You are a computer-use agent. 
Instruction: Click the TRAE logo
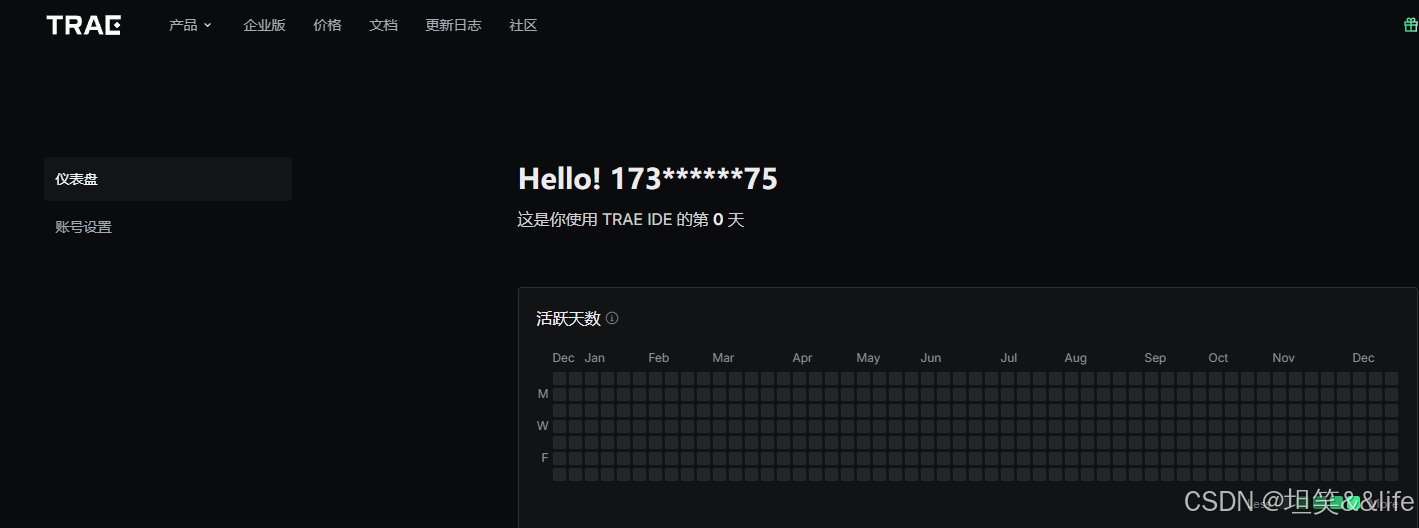tap(84, 25)
